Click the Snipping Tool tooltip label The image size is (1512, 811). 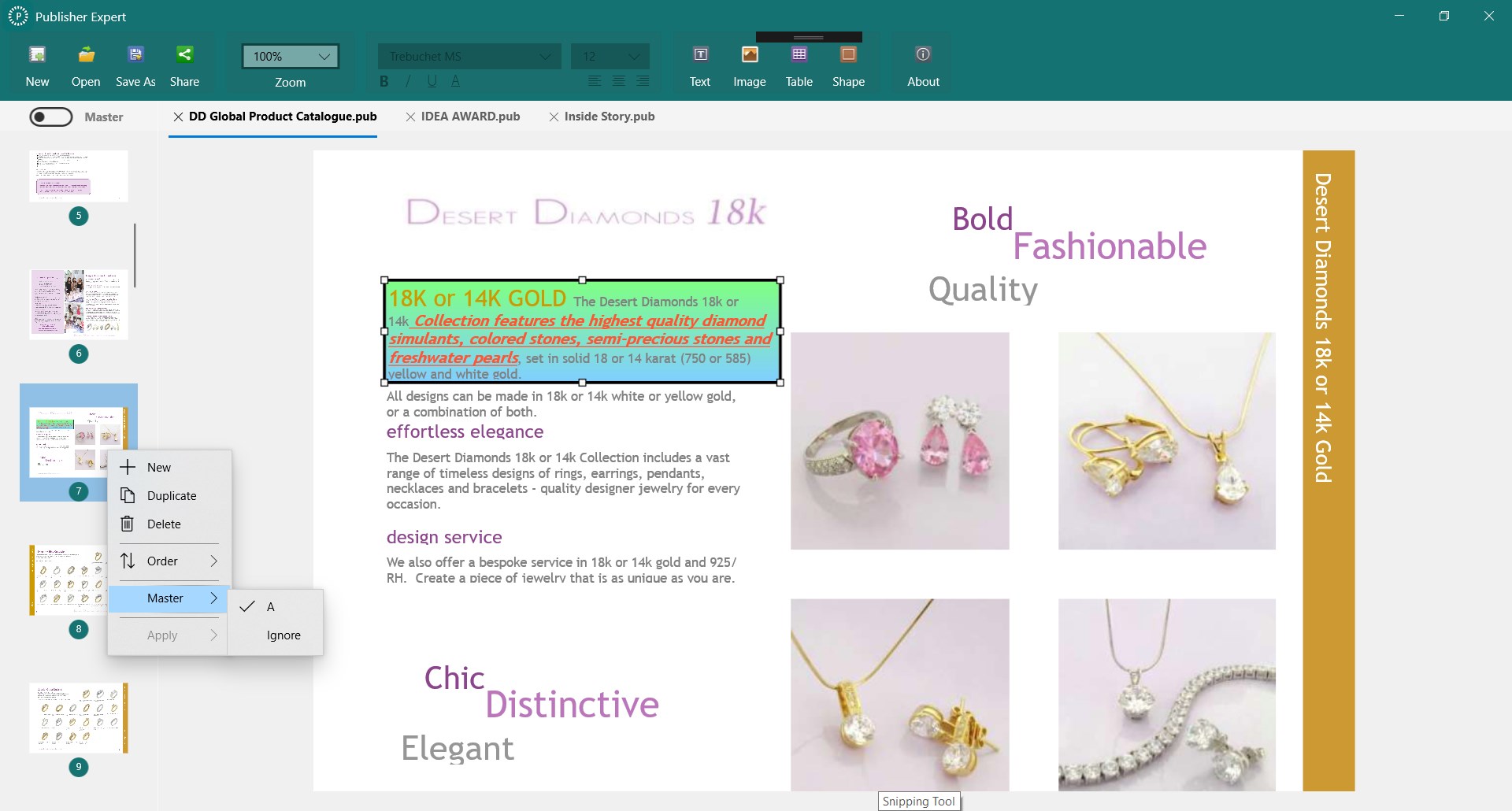pyautogui.click(x=919, y=802)
